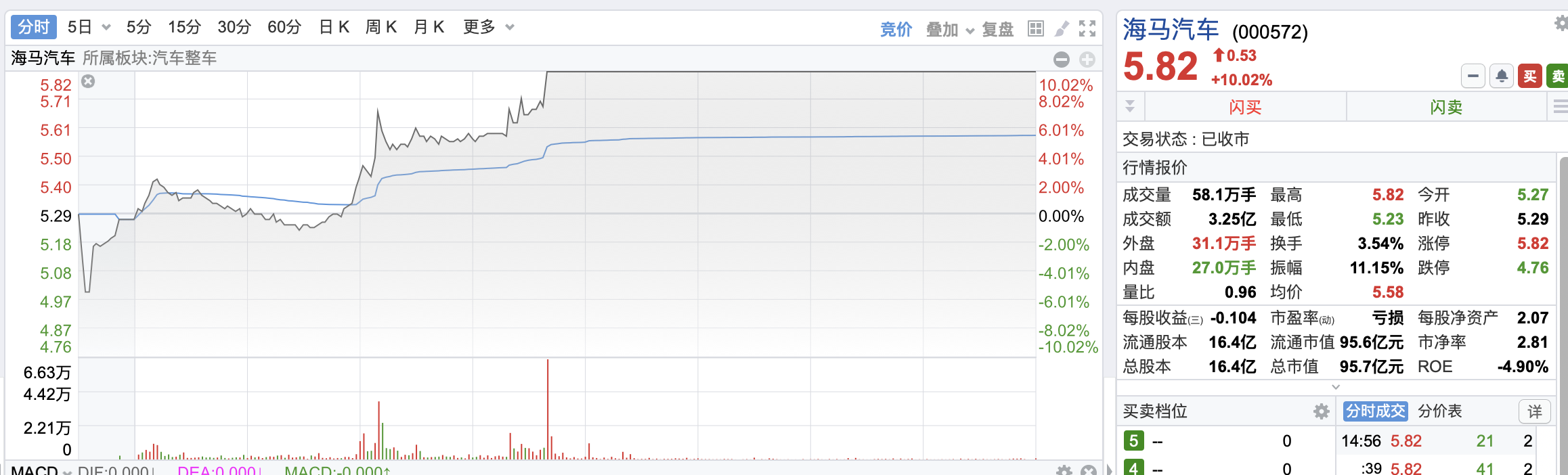Zoom out chart with minus circle icon
The height and width of the screenshot is (475, 1568).
coord(1062,60)
